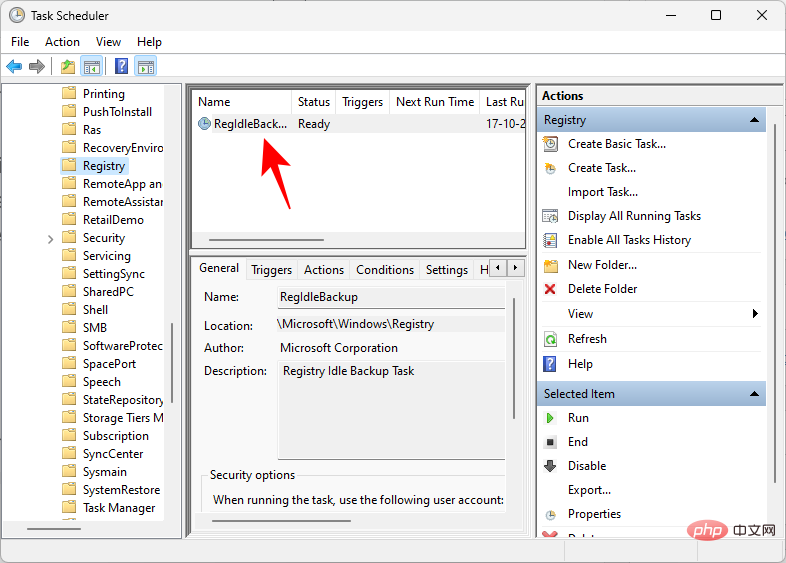786x563 pixels.
Task: Open the Help menu
Action: 149,42
